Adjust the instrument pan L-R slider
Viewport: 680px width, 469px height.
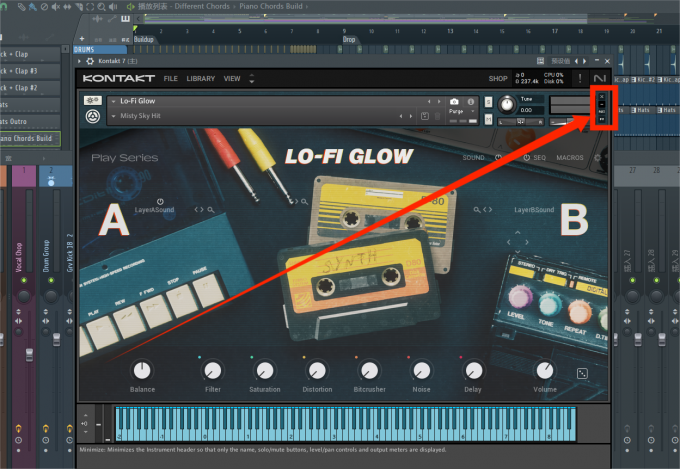click(x=520, y=122)
